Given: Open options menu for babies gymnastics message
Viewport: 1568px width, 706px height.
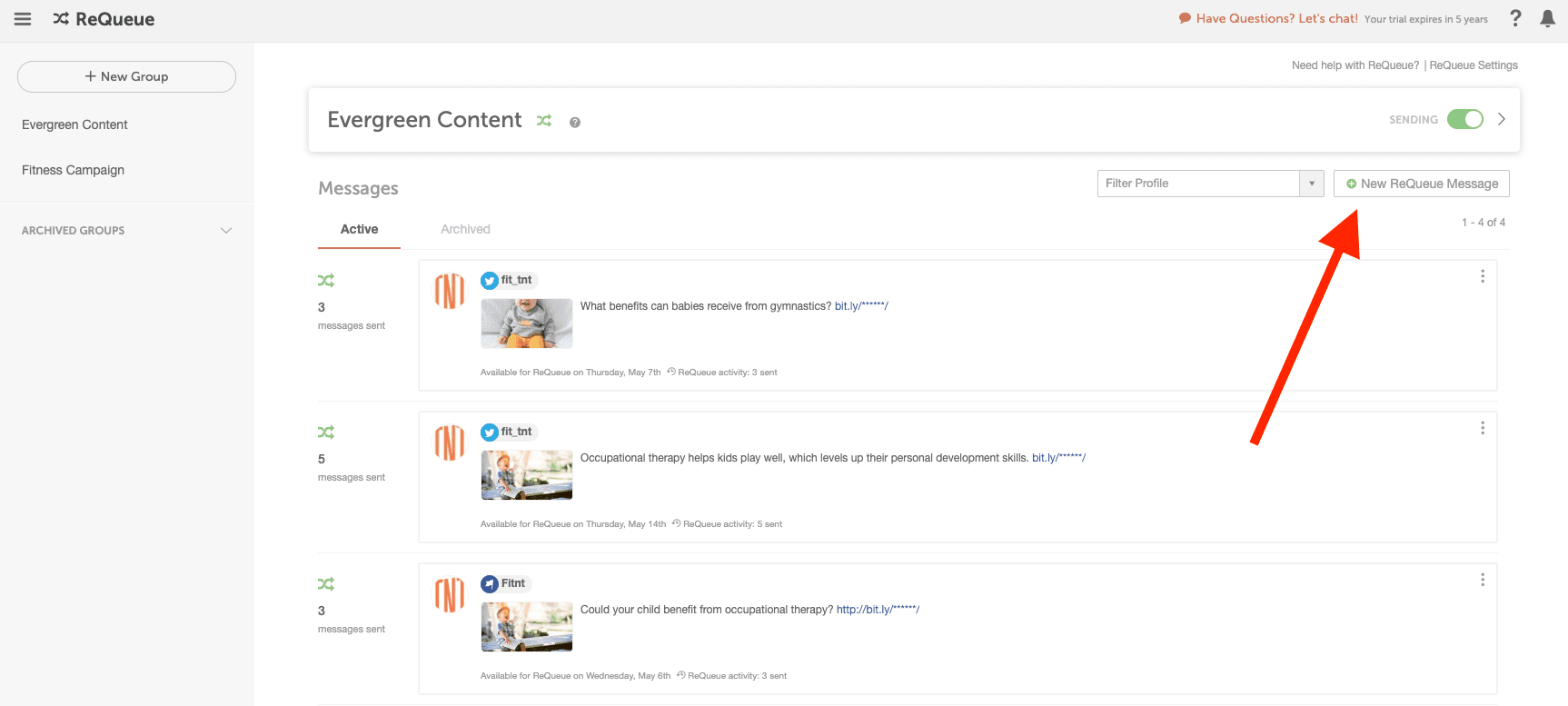Looking at the screenshot, I should point(1483,276).
